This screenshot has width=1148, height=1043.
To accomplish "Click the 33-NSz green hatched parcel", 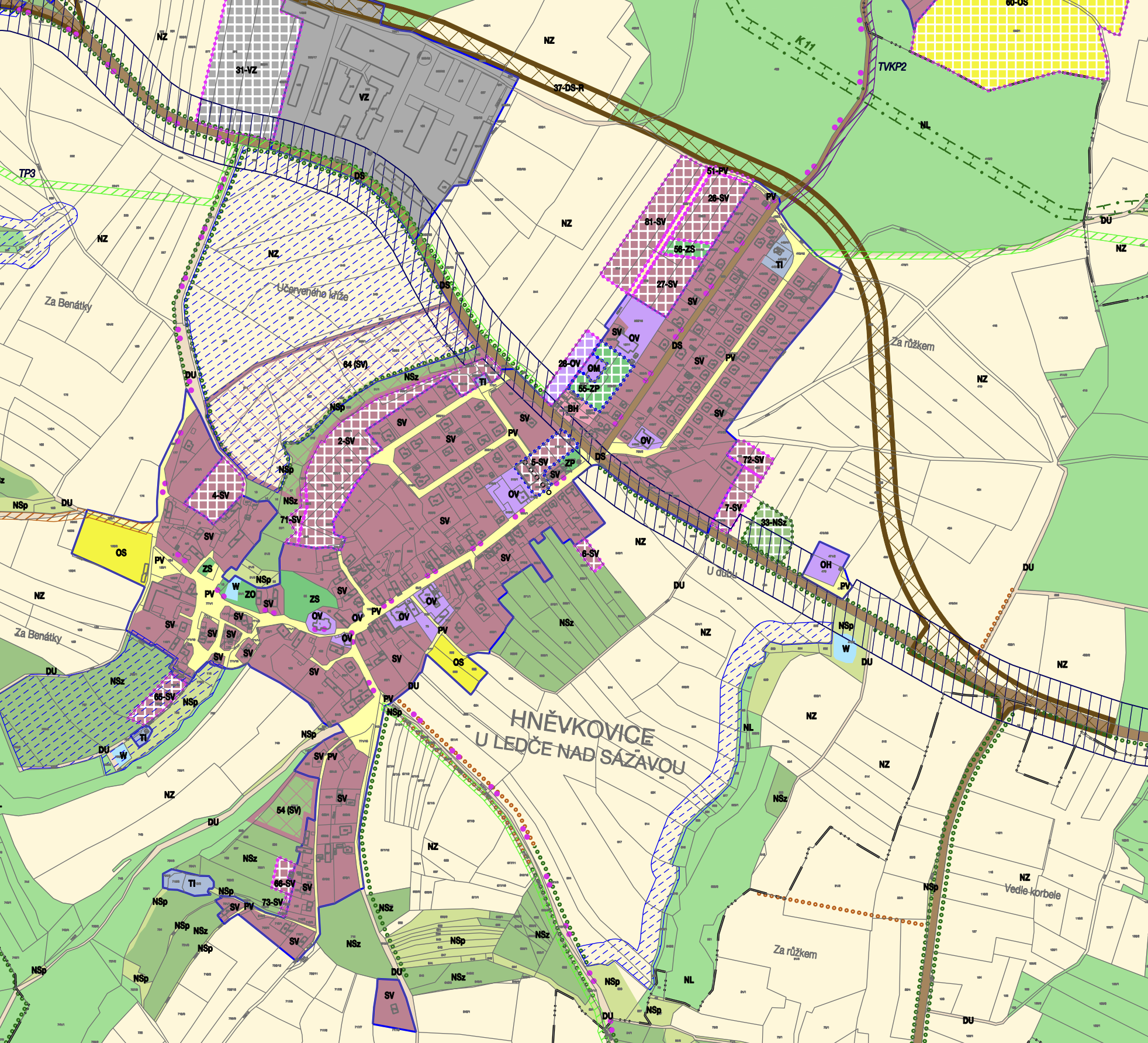I will (773, 522).
